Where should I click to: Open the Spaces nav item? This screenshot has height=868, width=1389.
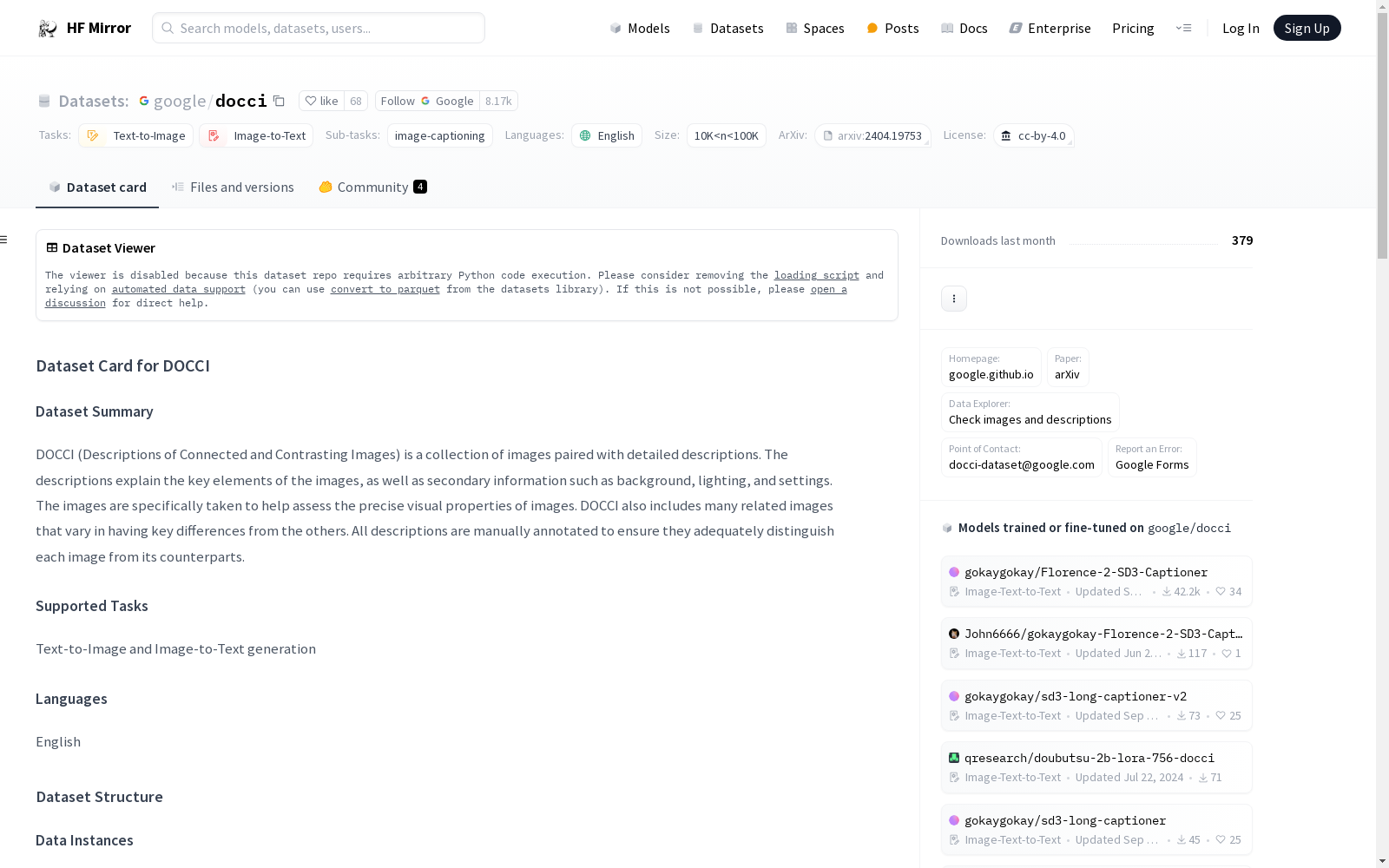pos(814,28)
